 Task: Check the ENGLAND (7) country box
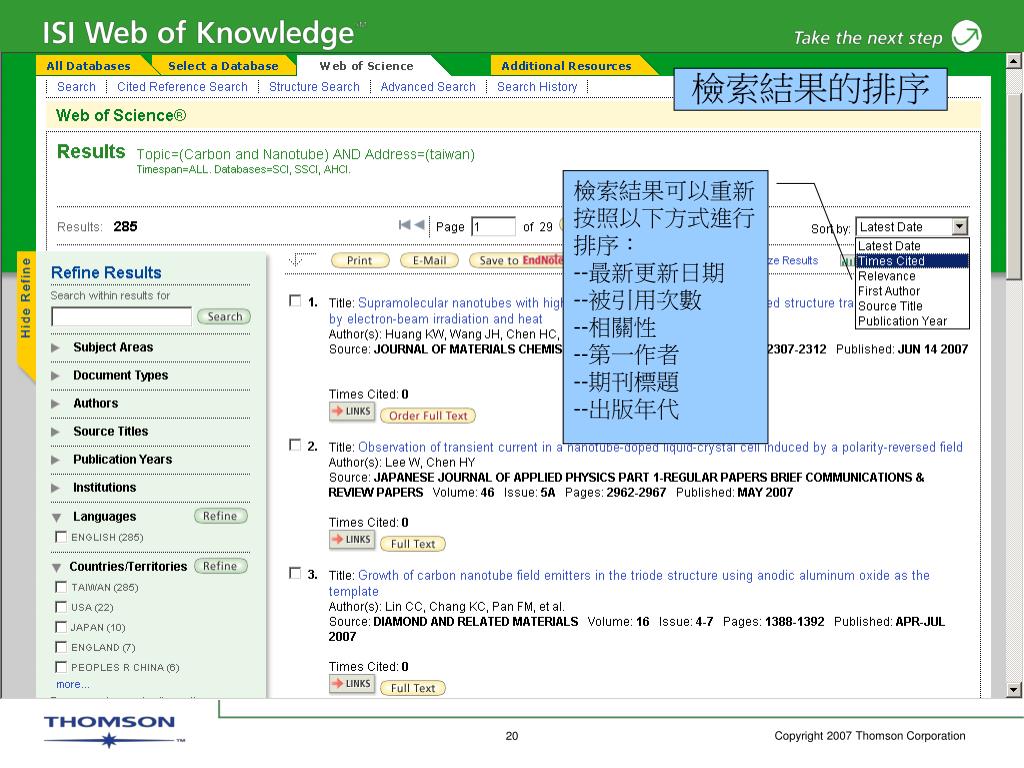(61, 647)
